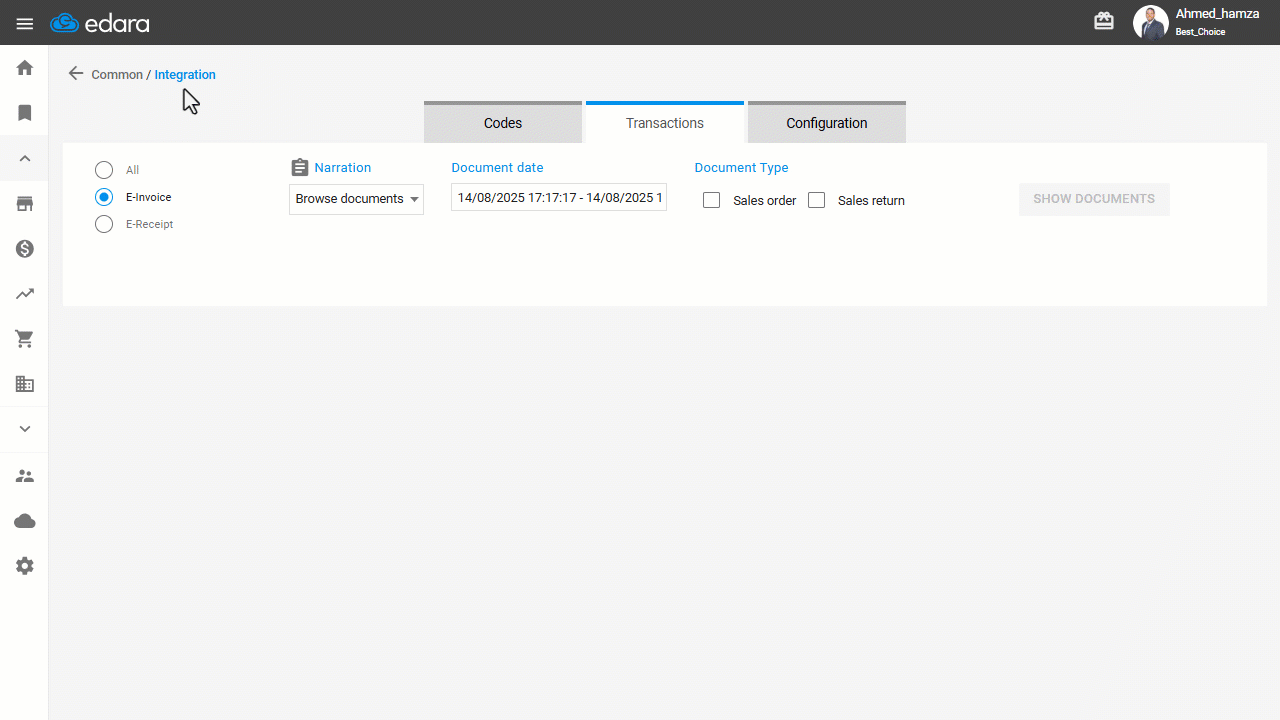
Task: Go to Home in sidebar
Action: (x=25, y=68)
